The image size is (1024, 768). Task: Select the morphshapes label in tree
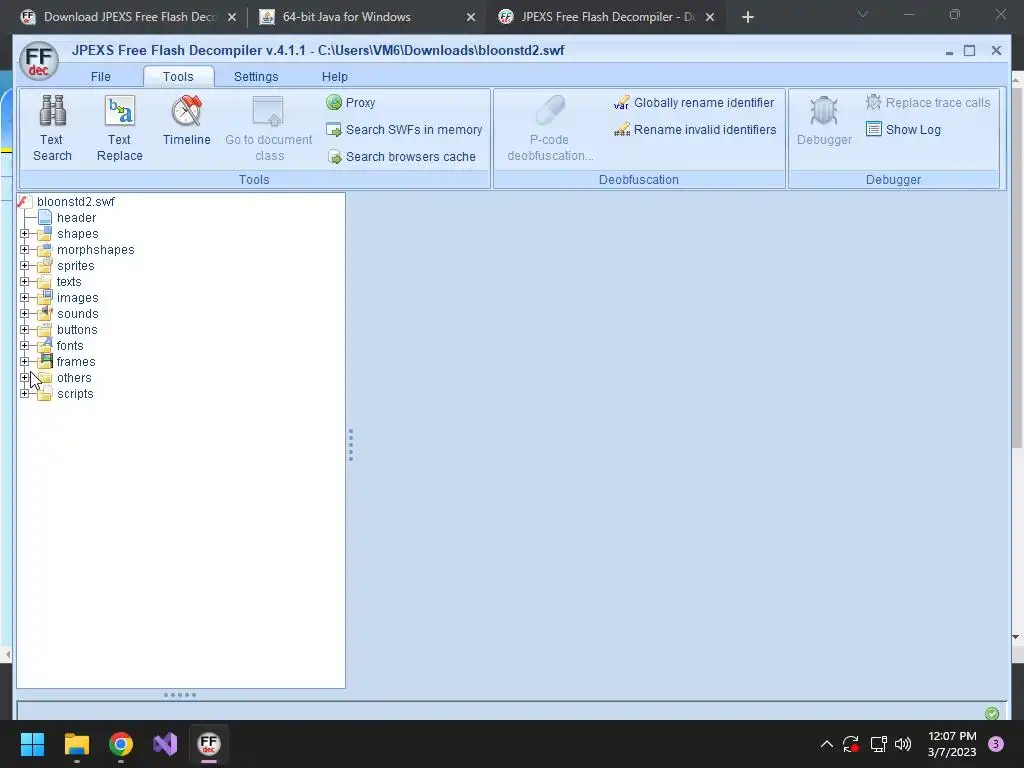95,249
